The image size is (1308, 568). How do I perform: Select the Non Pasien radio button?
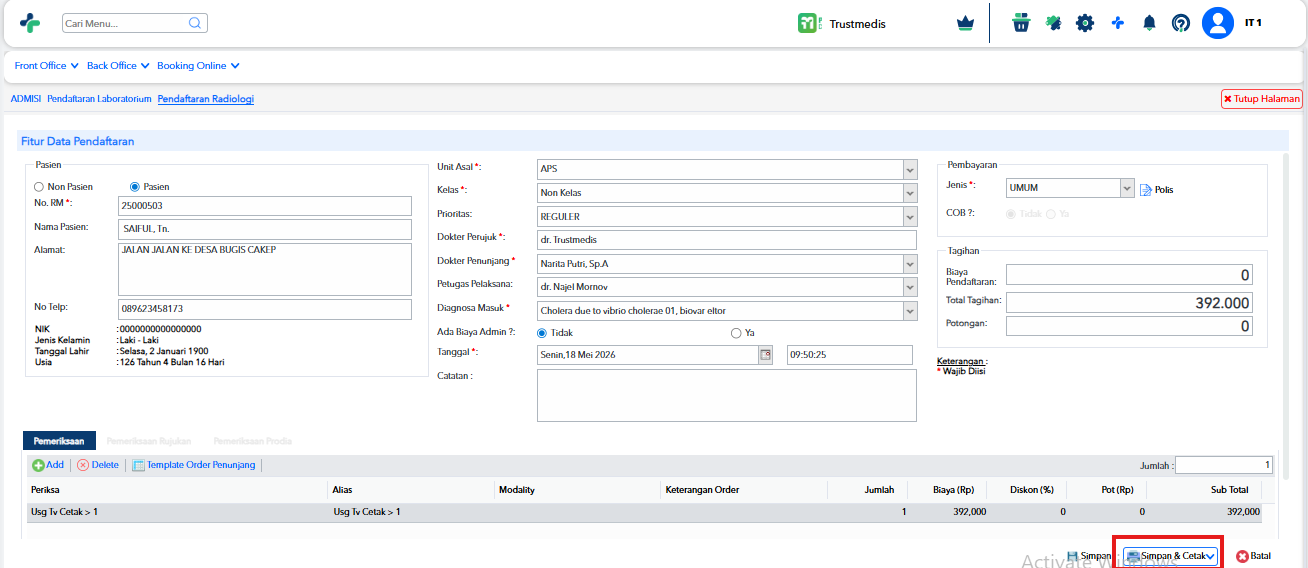coord(39,187)
